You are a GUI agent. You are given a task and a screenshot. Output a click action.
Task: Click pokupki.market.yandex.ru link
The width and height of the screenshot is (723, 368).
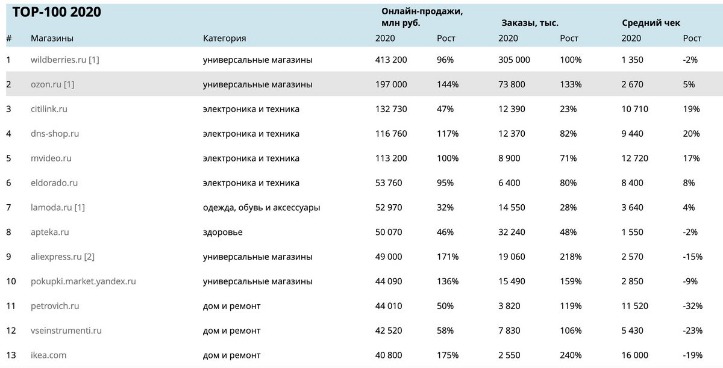(x=83, y=281)
